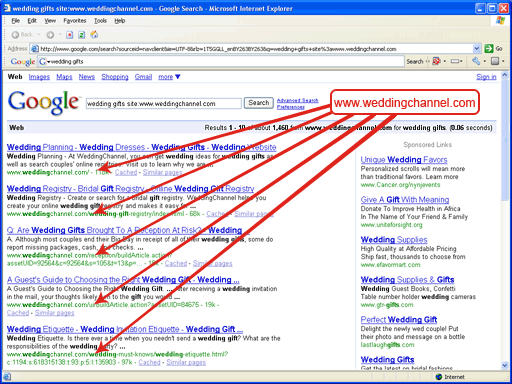
Task: Click the vertical scrollbar thumb
Action: pyautogui.click(x=505, y=139)
